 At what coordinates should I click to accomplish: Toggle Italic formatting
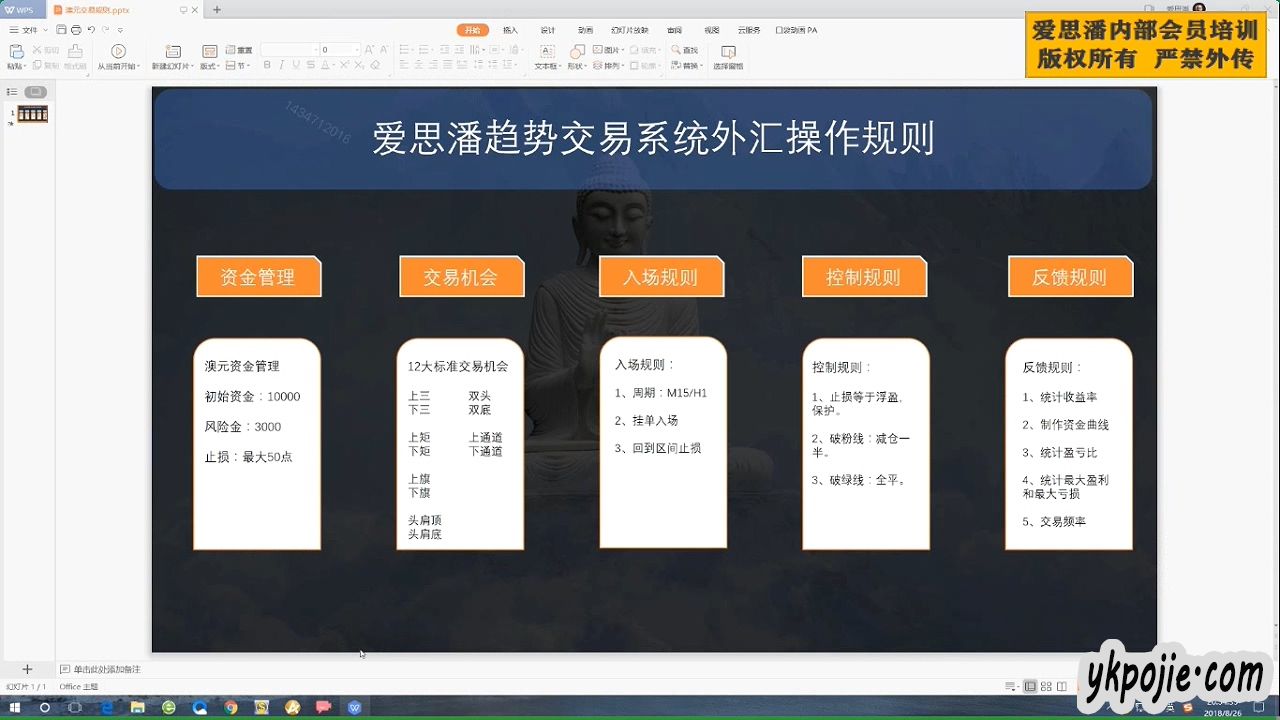(282, 65)
